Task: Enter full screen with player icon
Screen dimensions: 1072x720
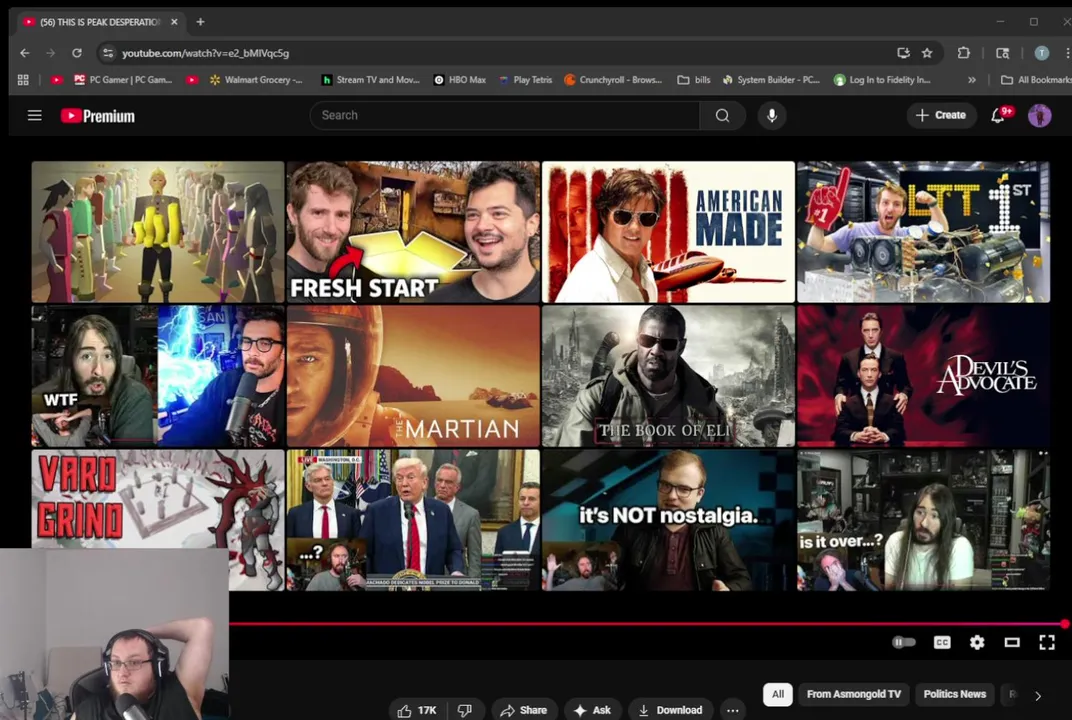Action: [x=1047, y=642]
